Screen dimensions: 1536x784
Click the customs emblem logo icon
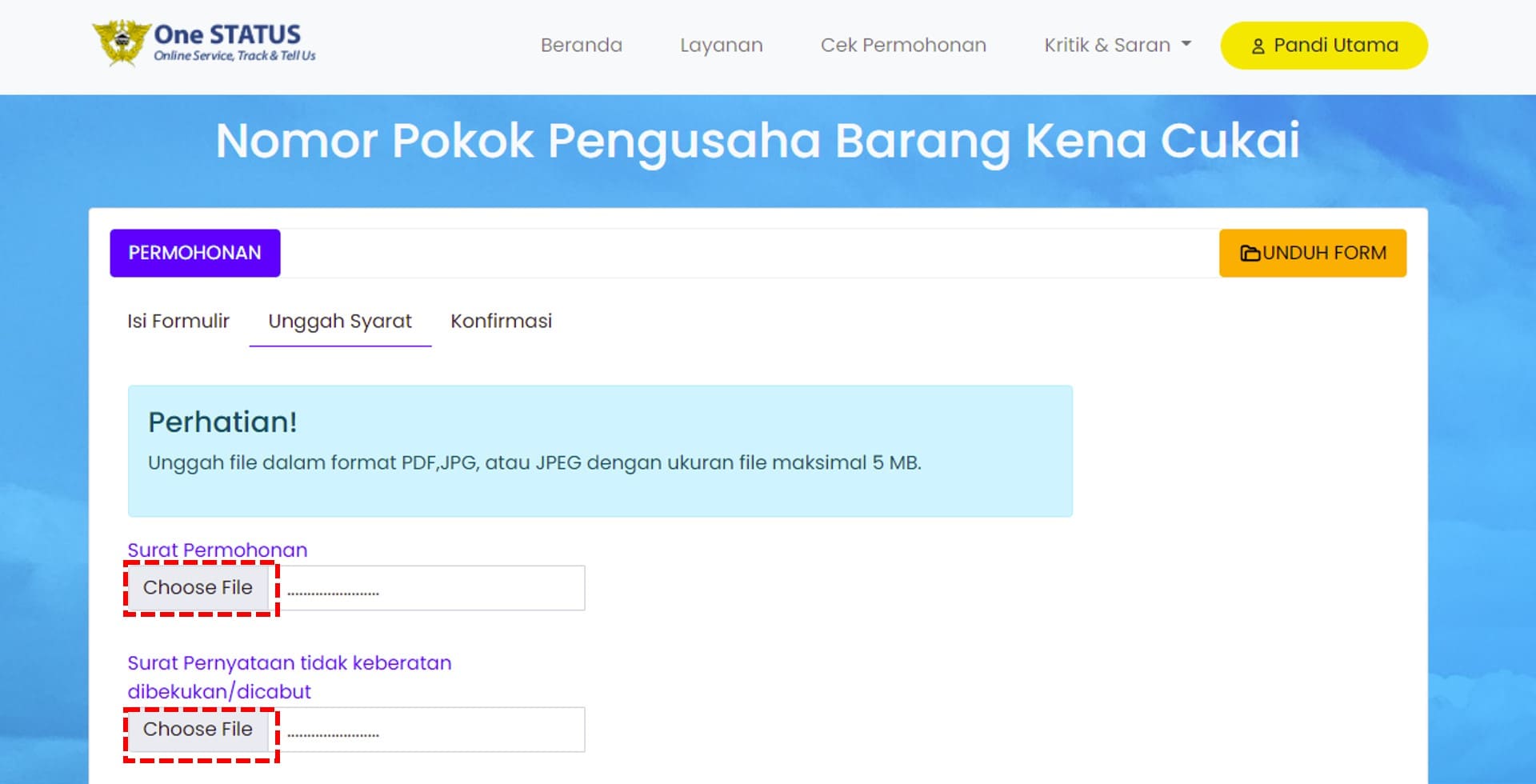(x=121, y=42)
